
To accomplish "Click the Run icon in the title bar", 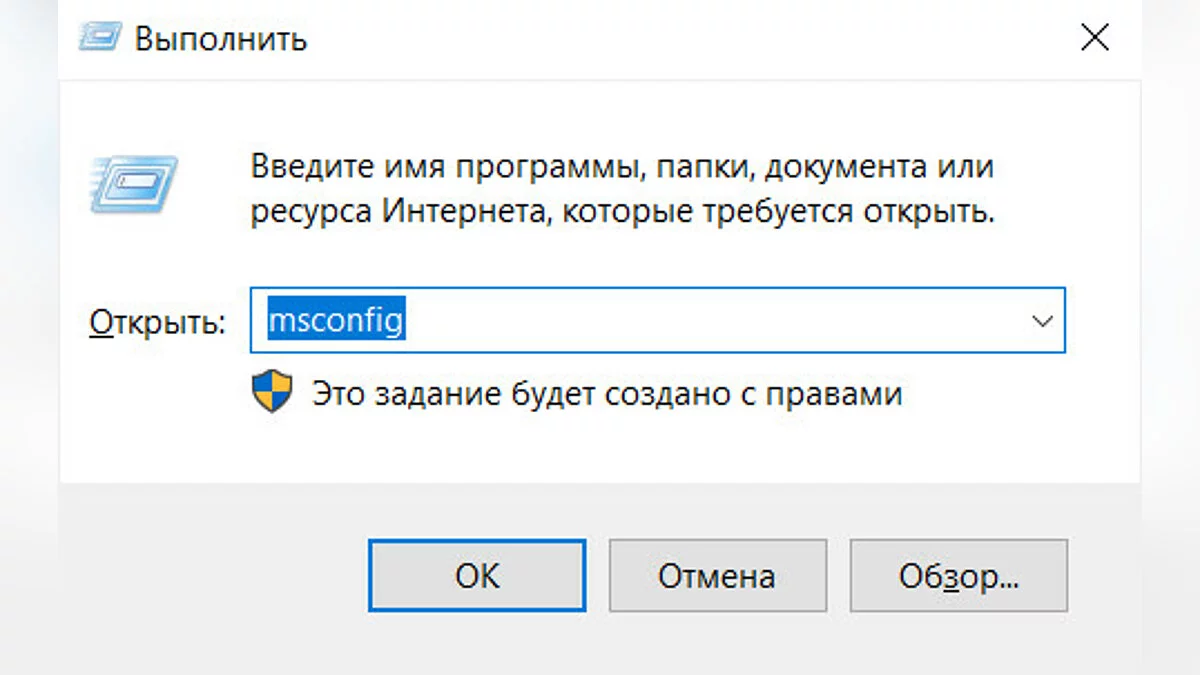I will coord(100,39).
